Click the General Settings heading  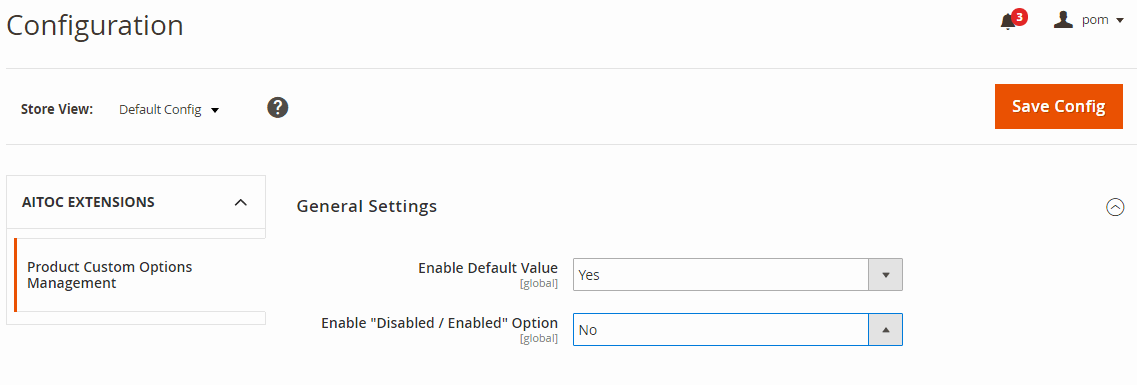point(367,207)
